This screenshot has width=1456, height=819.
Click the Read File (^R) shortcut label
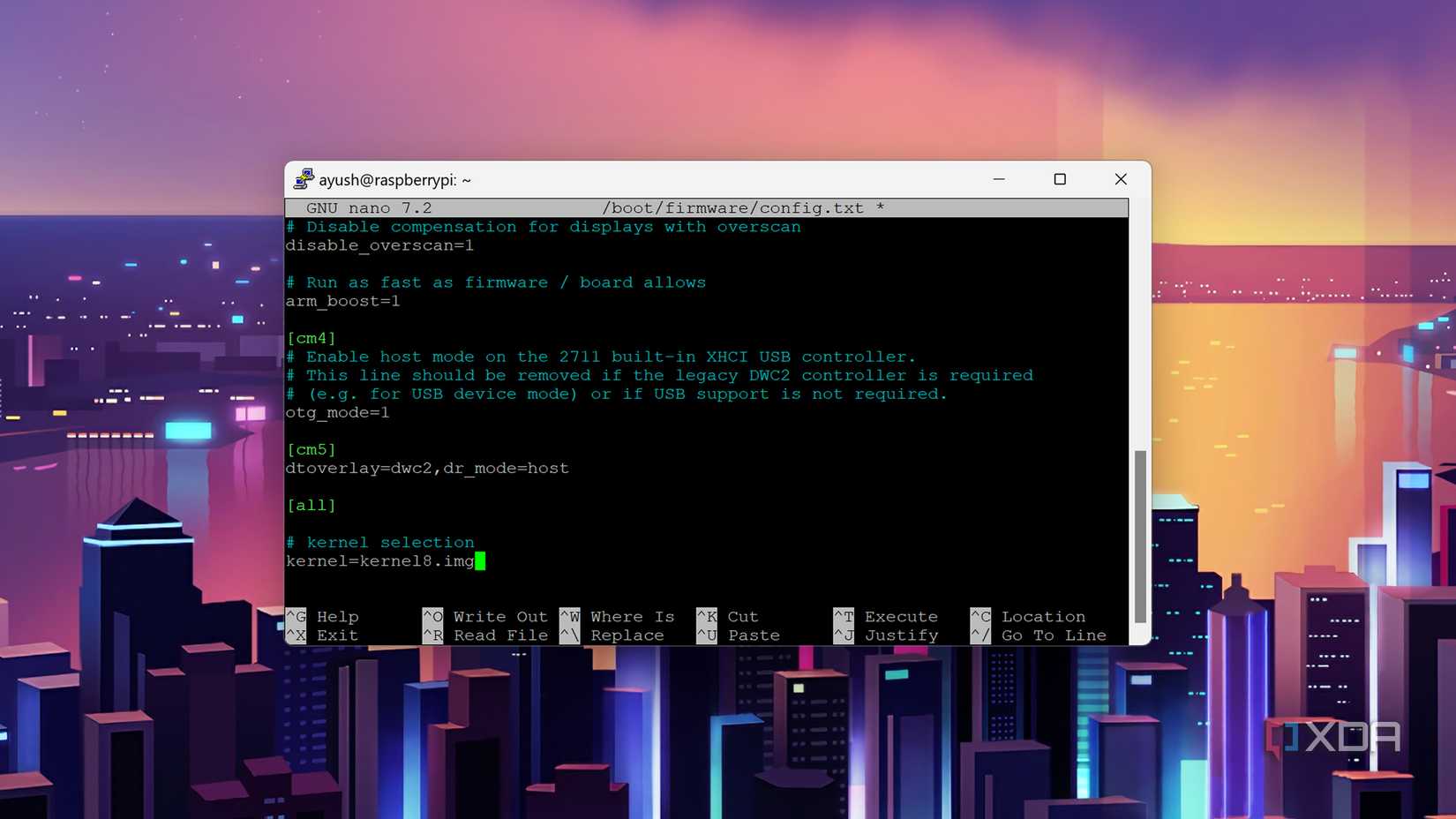coord(499,635)
